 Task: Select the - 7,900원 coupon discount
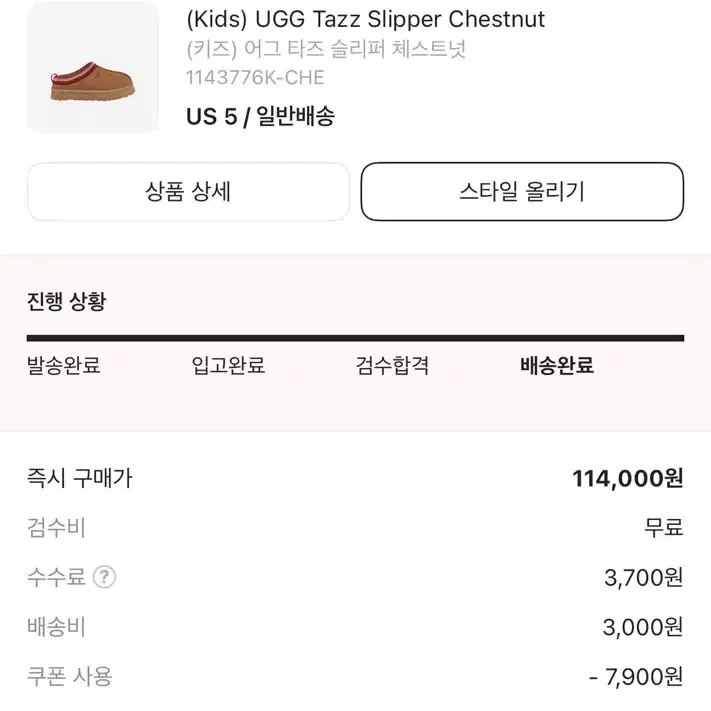(x=636, y=677)
